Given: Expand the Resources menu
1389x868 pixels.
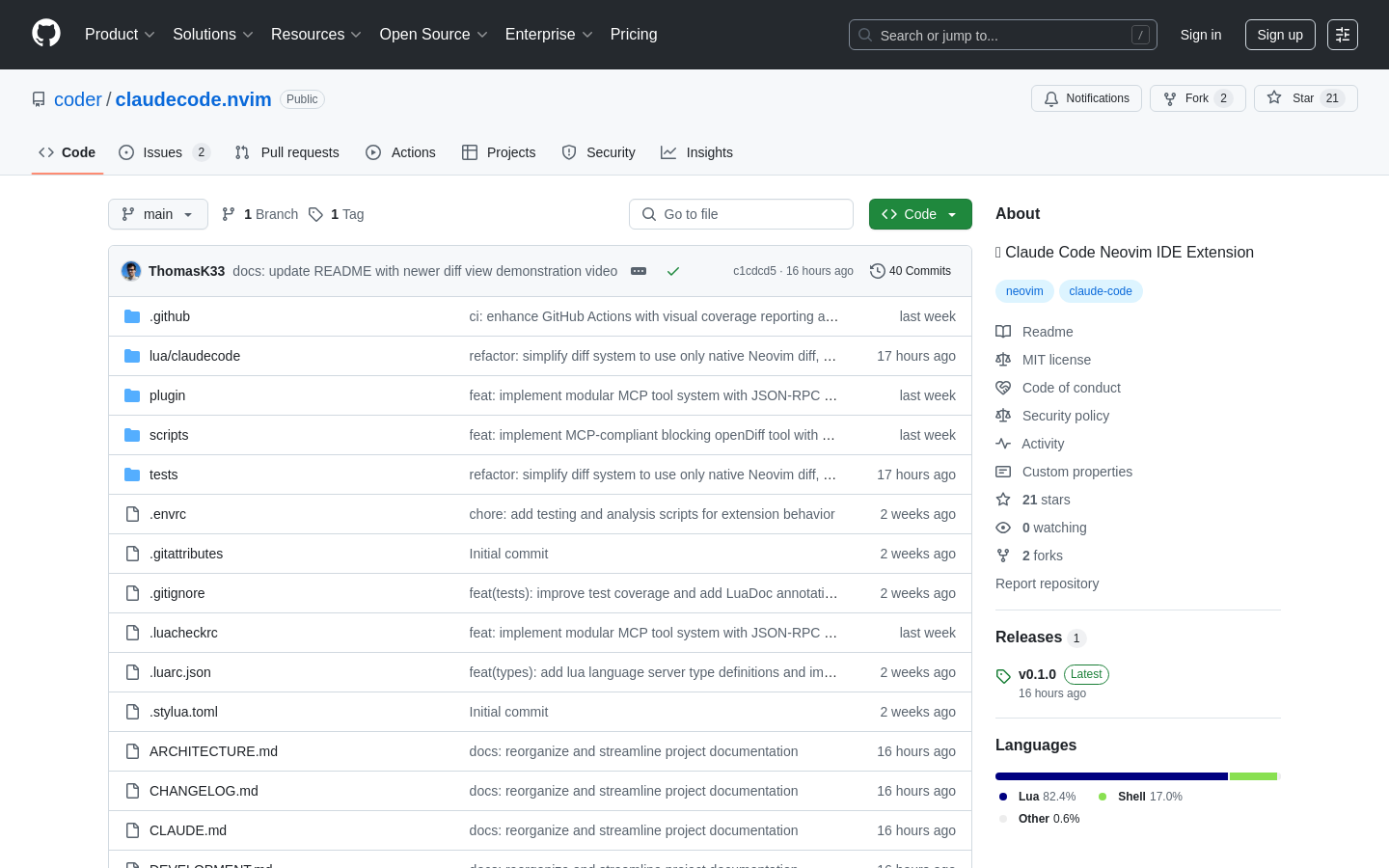Looking at the screenshot, I should 316,35.
